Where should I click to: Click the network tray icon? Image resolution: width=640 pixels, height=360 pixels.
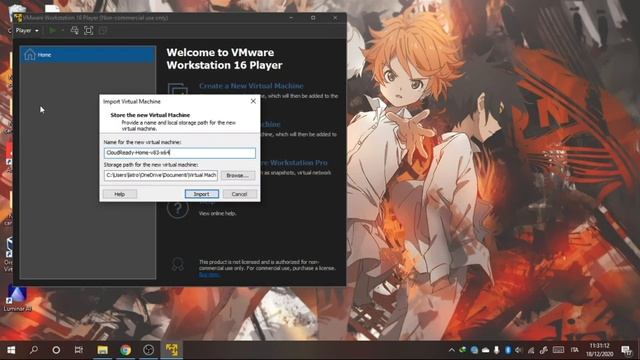531,350
